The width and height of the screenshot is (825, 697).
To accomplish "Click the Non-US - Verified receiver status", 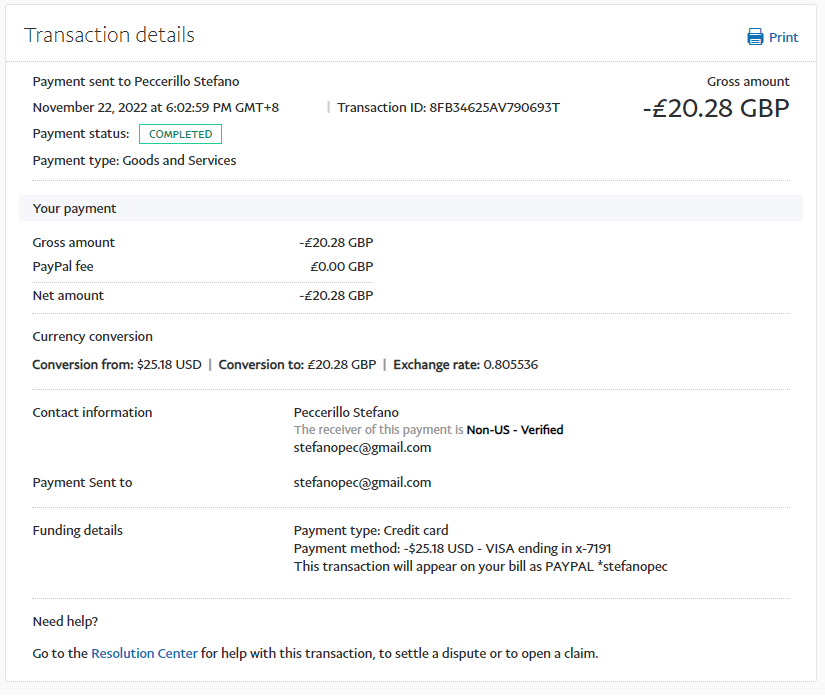I will click(514, 430).
